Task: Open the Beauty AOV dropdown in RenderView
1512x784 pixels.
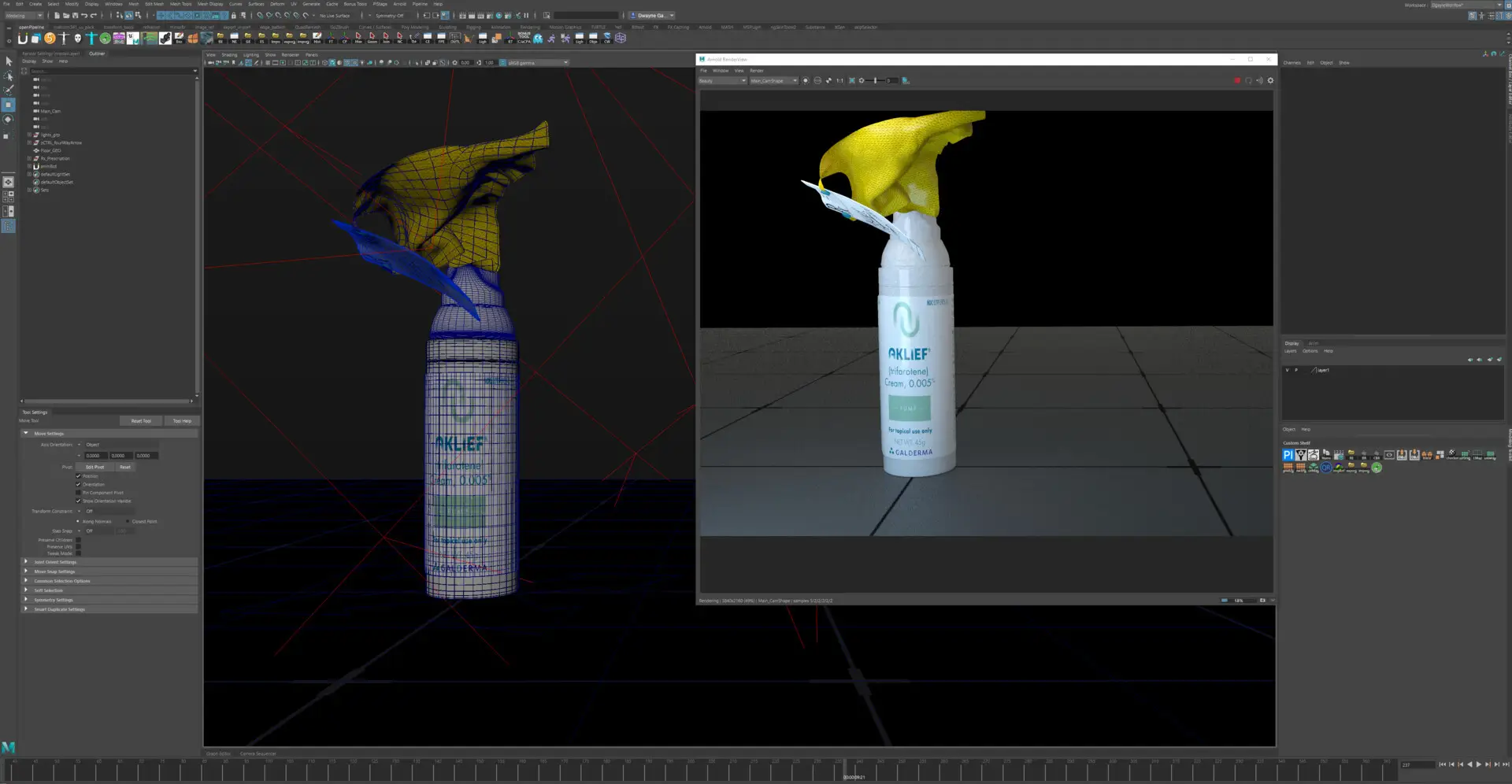Action: (x=722, y=81)
